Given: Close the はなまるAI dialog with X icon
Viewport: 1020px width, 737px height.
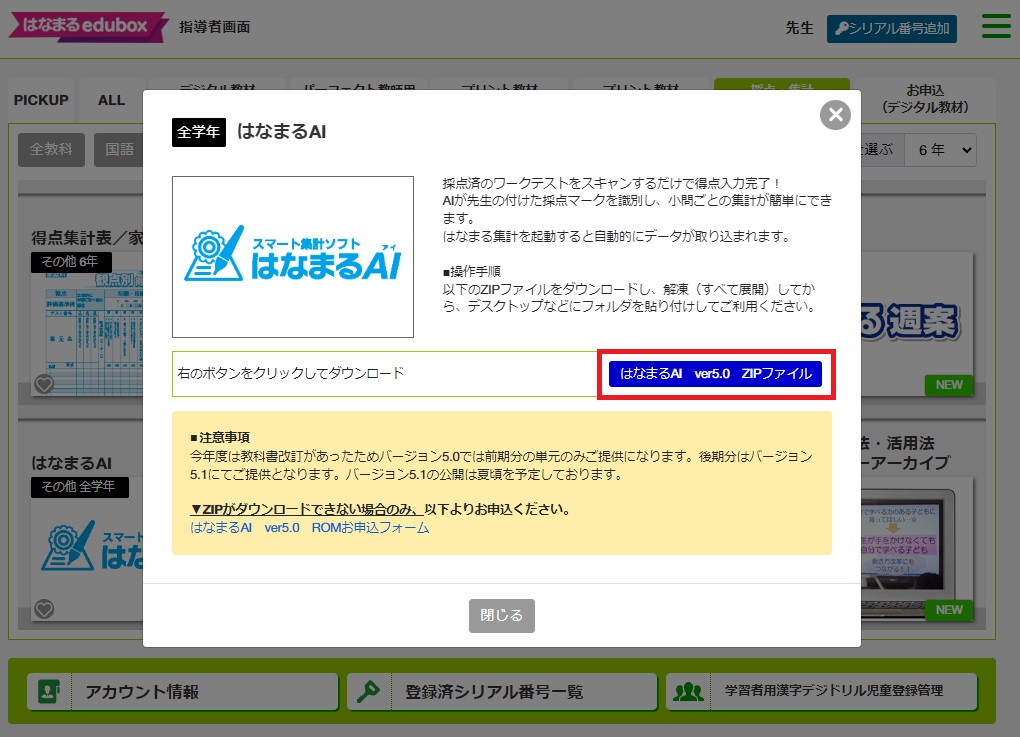Looking at the screenshot, I should (835, 115).
